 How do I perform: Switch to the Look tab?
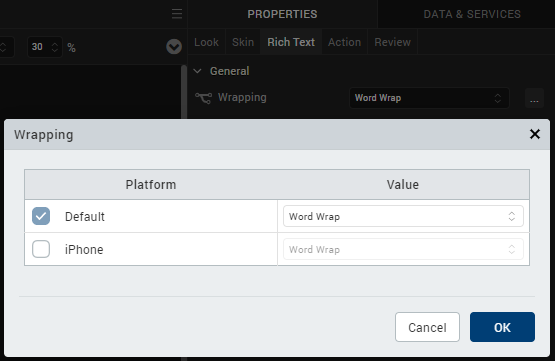[x=206, y=42]
